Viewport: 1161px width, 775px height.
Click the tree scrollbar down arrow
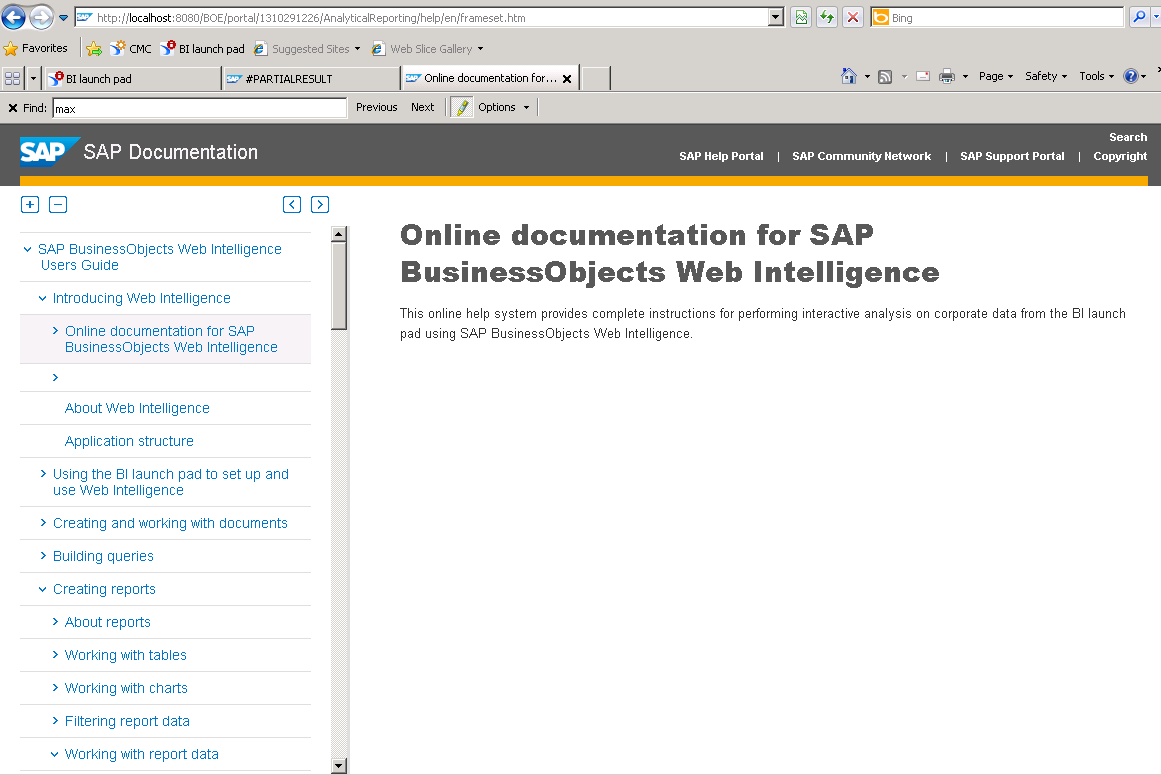338,766
